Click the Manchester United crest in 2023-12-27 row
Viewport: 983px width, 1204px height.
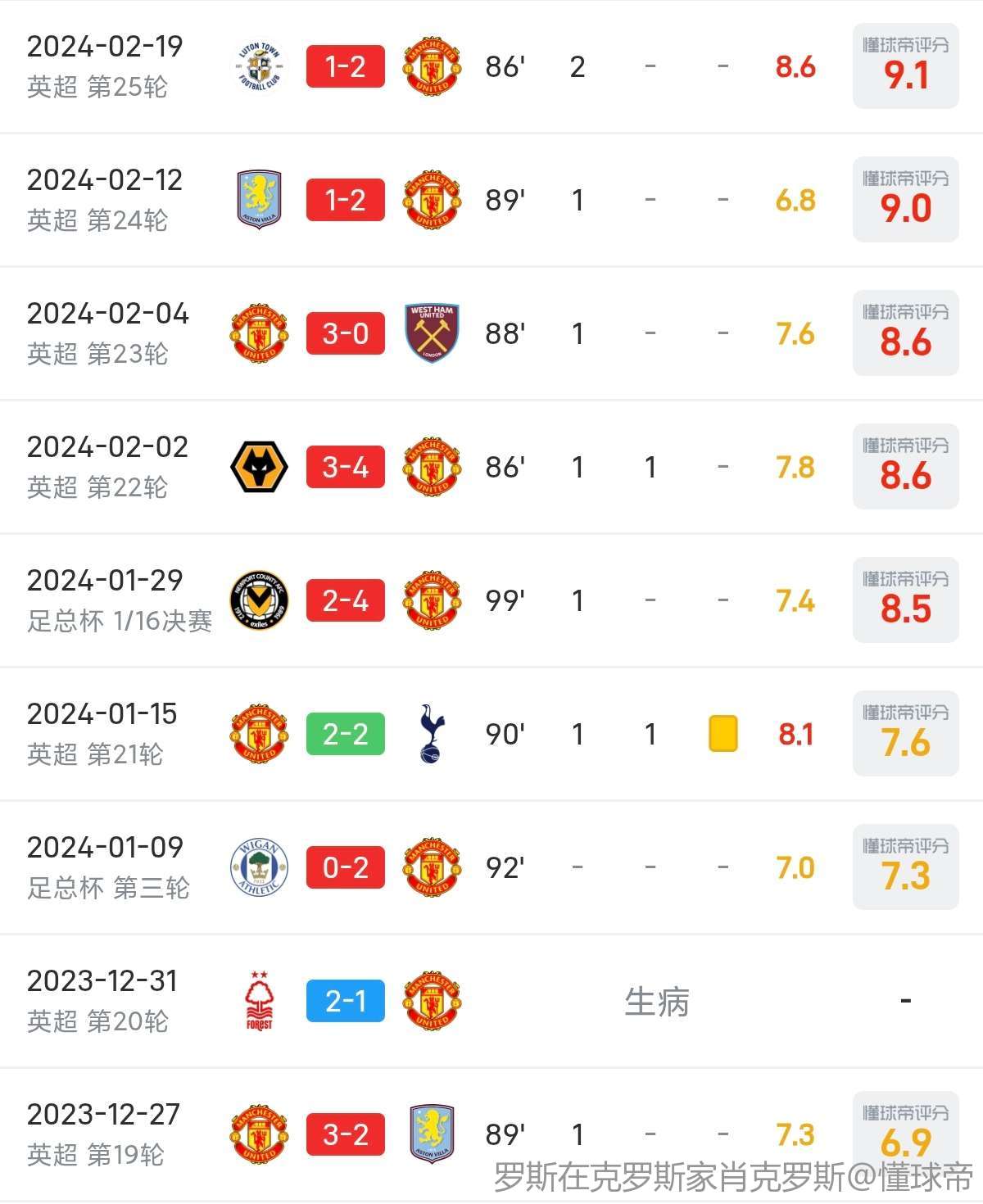[x=259, y=1134]
